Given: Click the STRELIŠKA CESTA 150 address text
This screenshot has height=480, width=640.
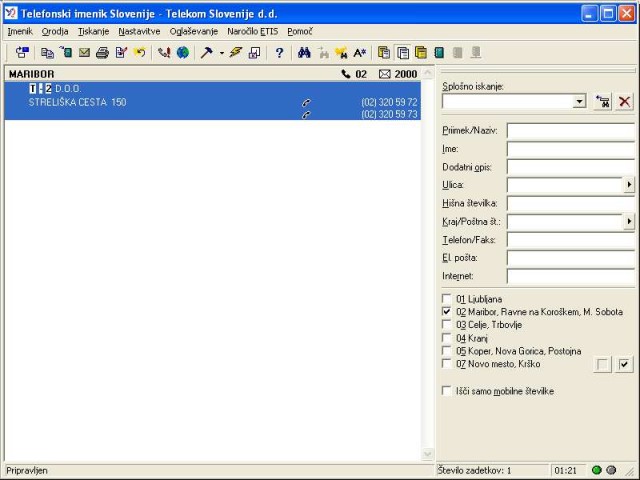Looking at the screenshot, I should [x=77, y=102].
